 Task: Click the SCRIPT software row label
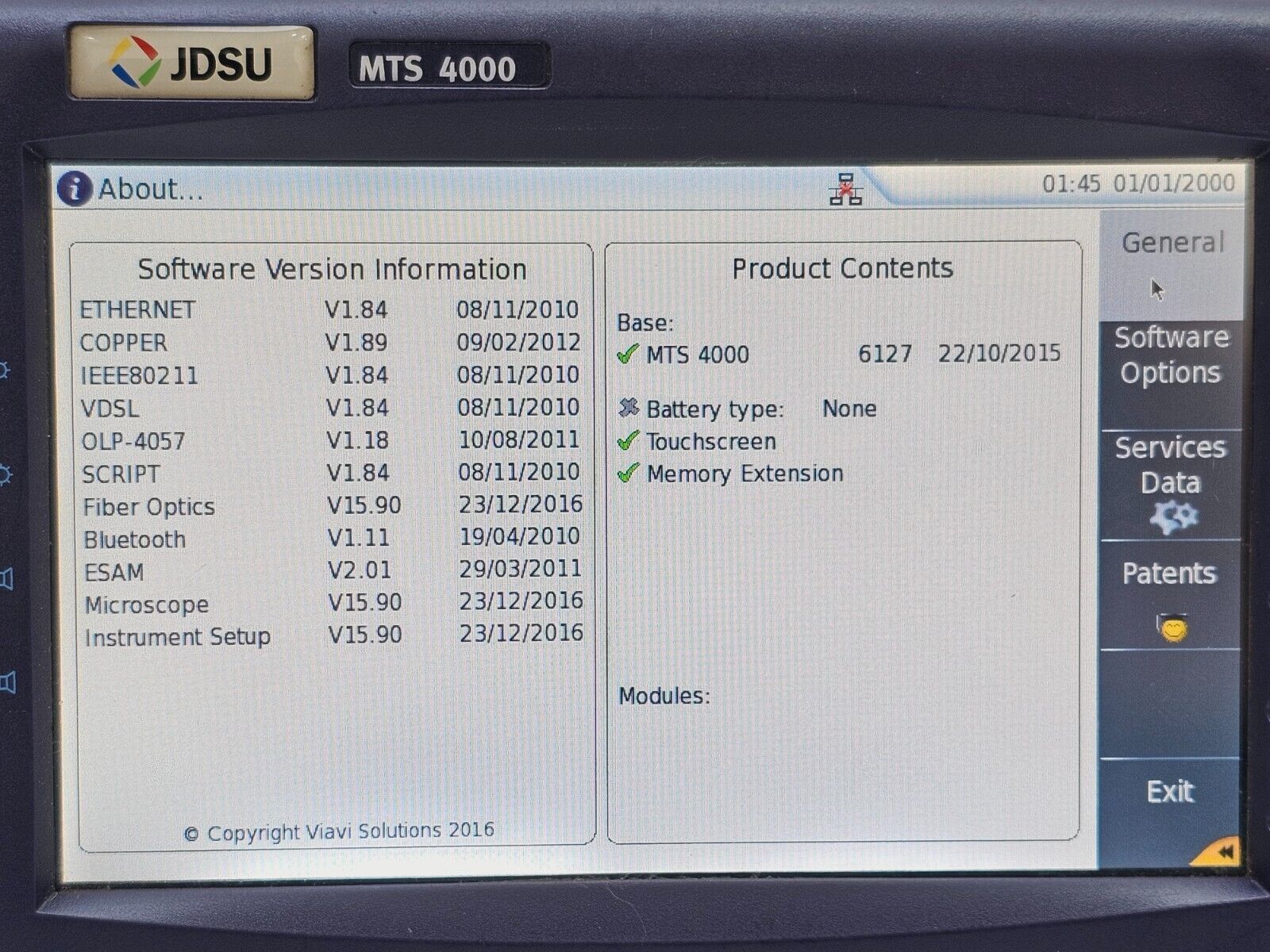[x=121, y=474]
